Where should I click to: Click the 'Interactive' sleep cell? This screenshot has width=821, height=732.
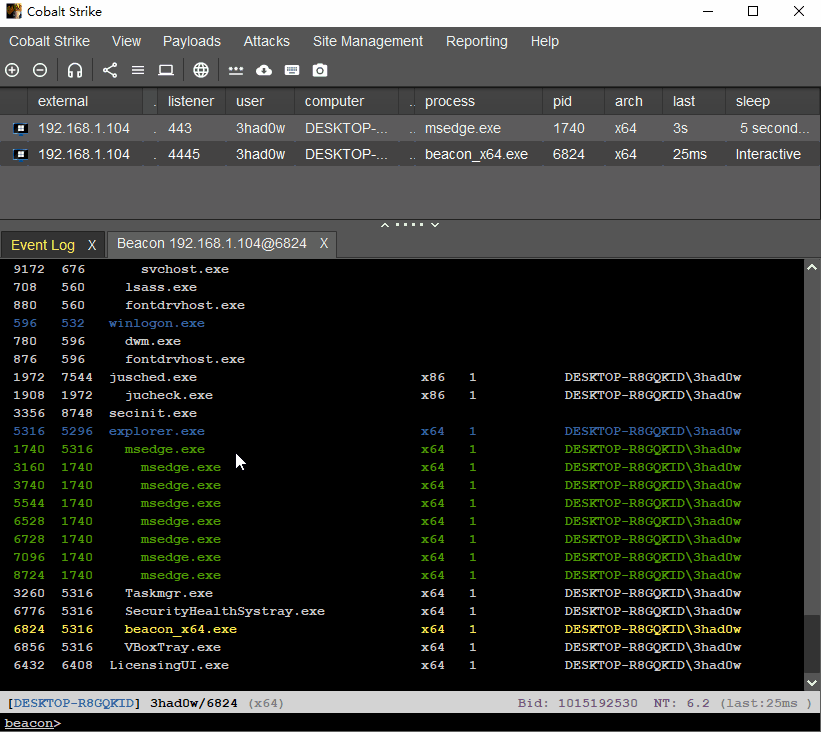pos(768,154)
